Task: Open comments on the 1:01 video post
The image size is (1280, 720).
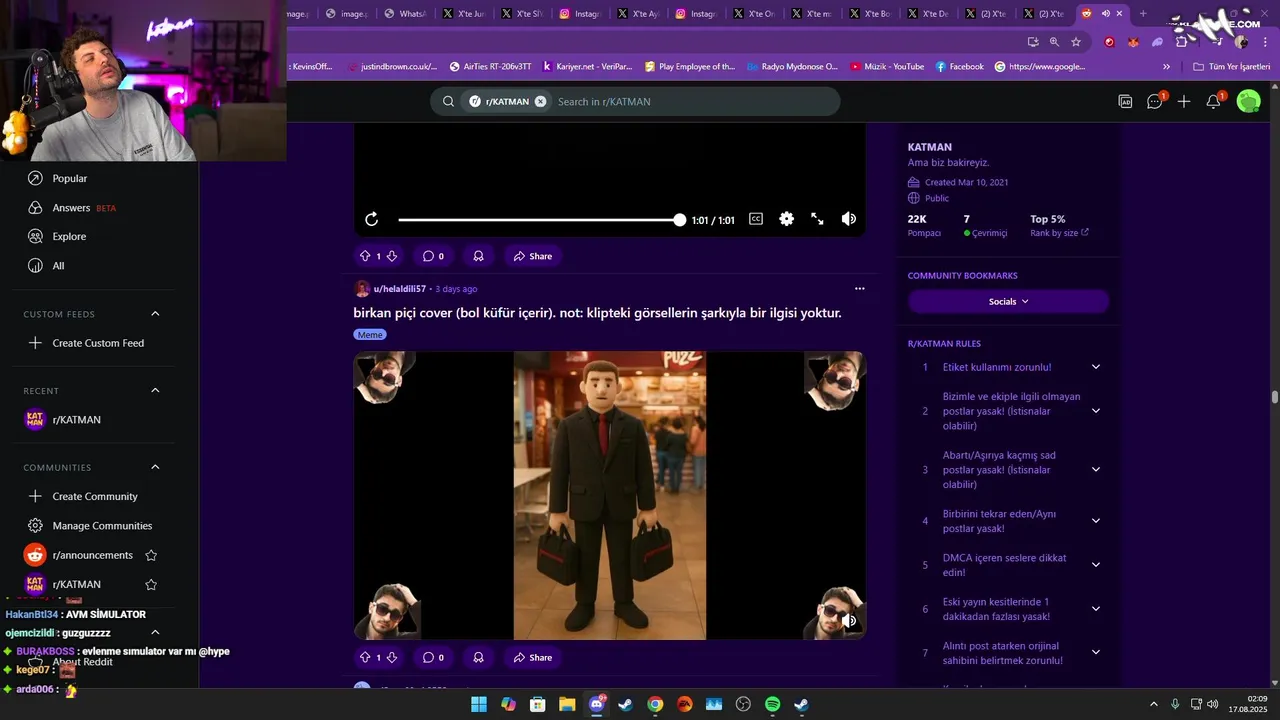Action: (x=433, y=256)
